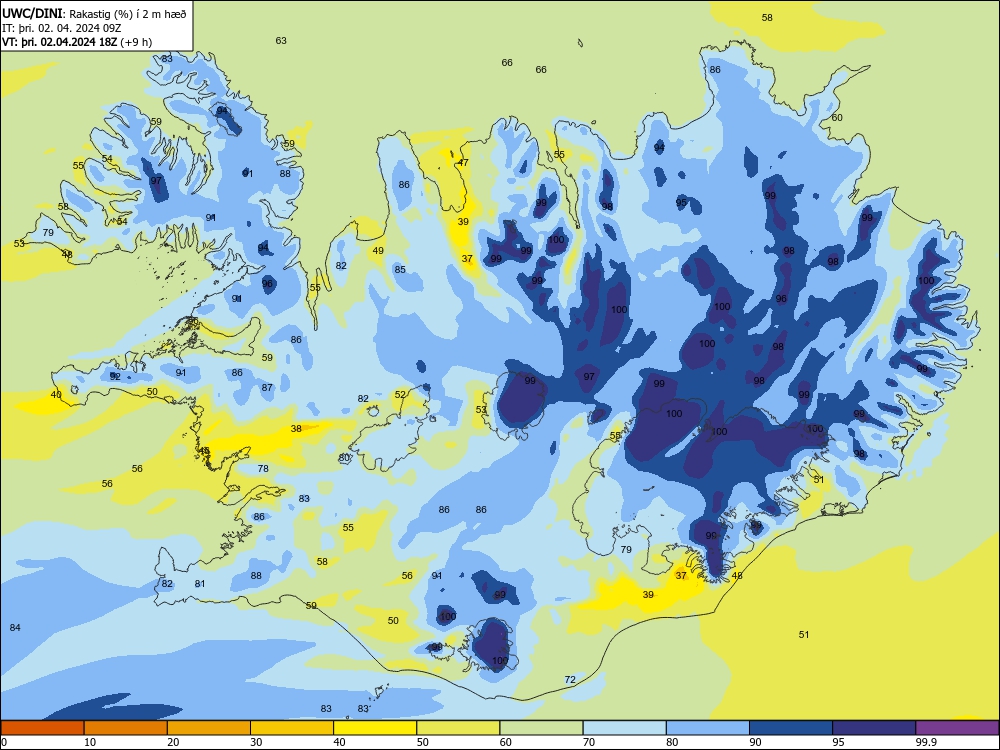This screenshot has height=750, width=1000.
Task: Click the map humidity value '78'
Action: tap(263, 469)
